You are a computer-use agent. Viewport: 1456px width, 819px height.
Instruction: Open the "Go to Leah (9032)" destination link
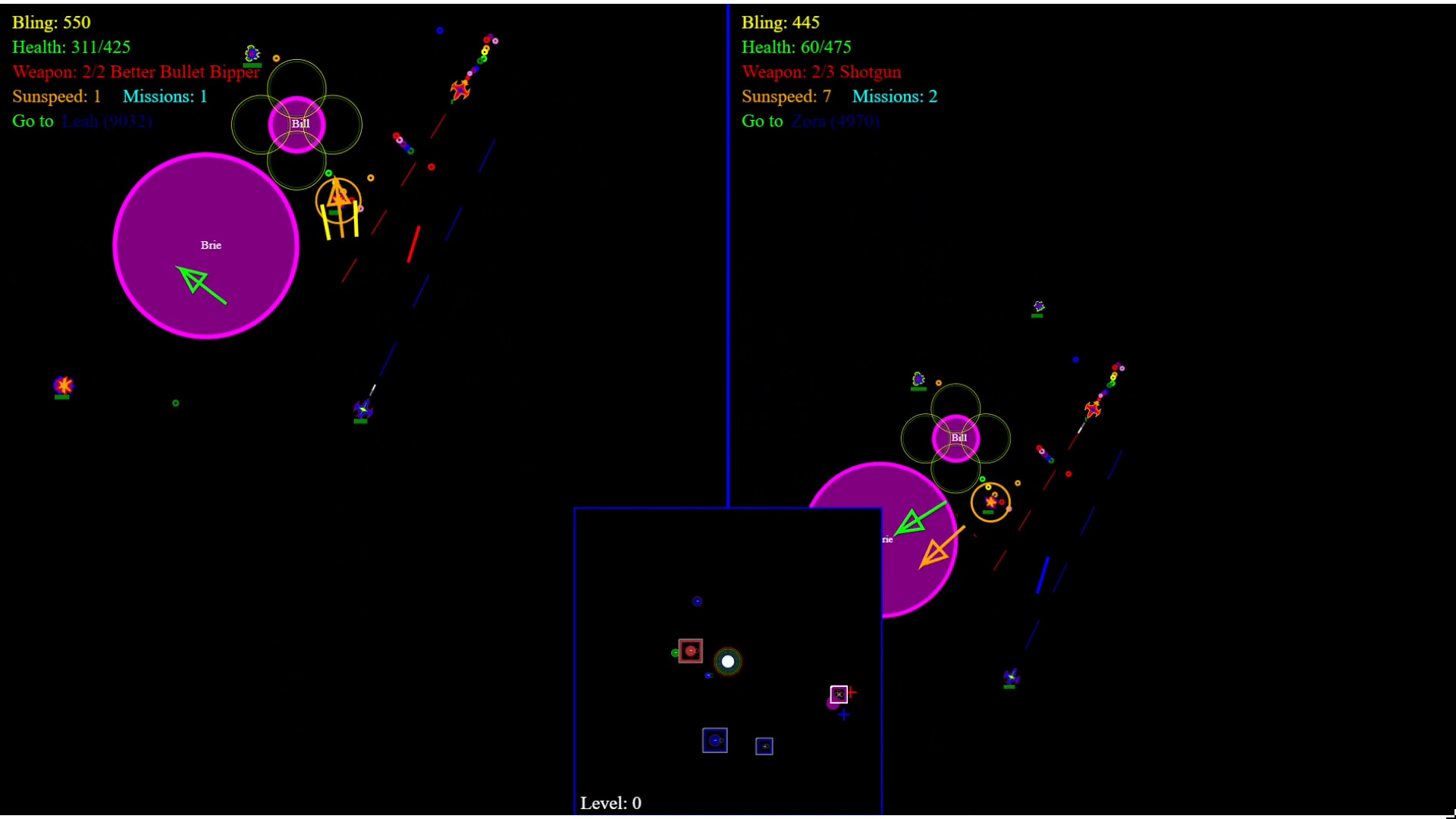[106, 121]
